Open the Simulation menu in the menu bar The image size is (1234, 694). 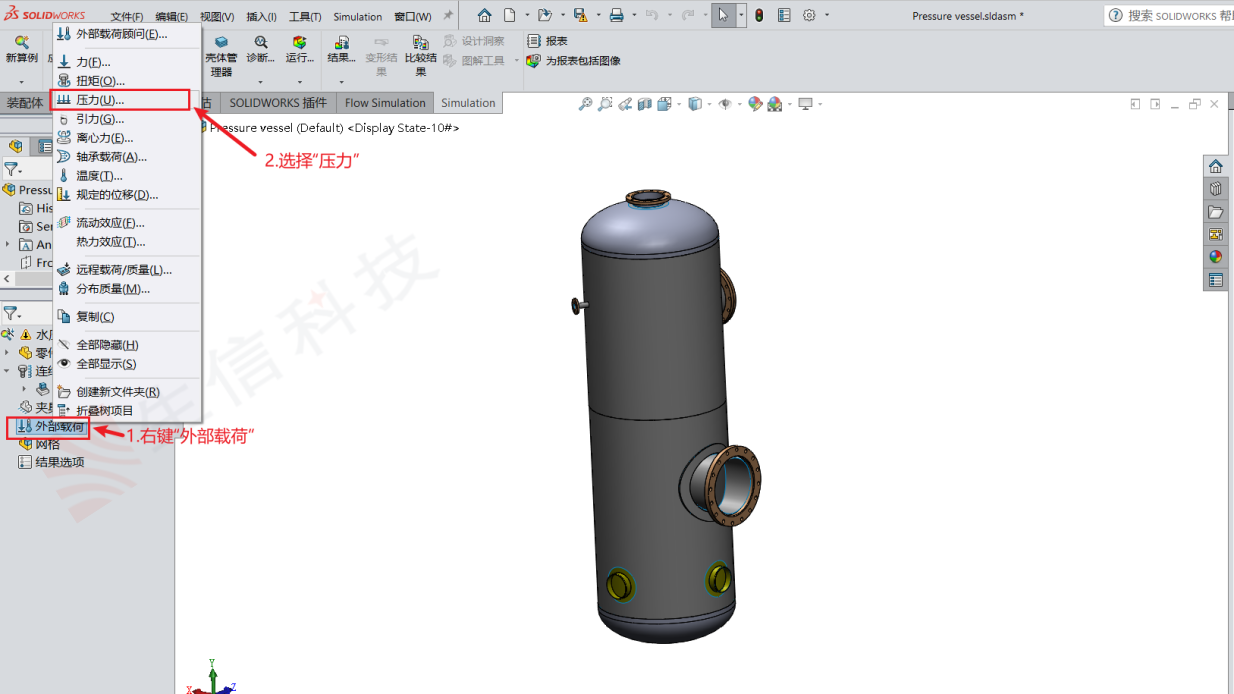pyautogui.click(x=356, y=16)
